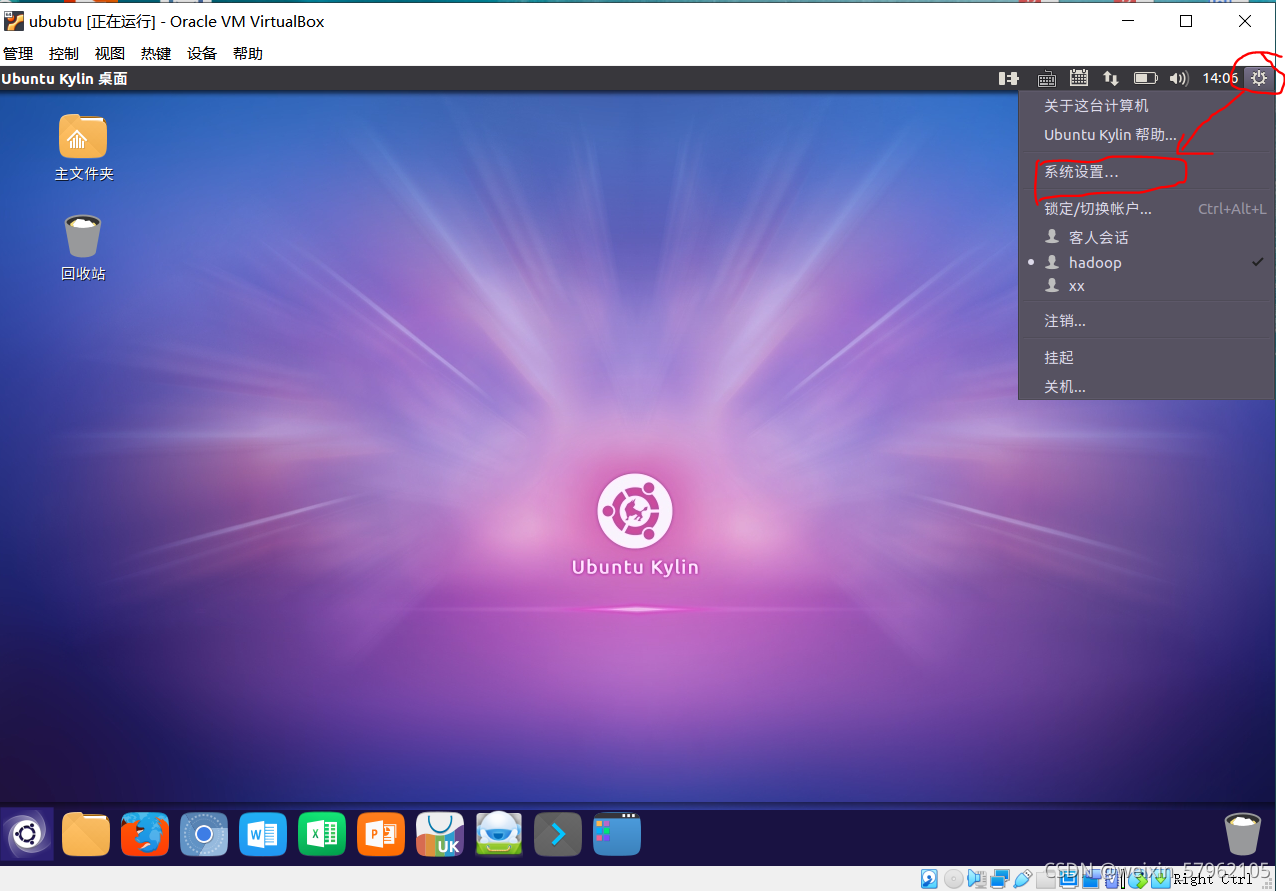Open the volume indicator in the top panel
The image size is (1285, 891).
(1179, 78)
